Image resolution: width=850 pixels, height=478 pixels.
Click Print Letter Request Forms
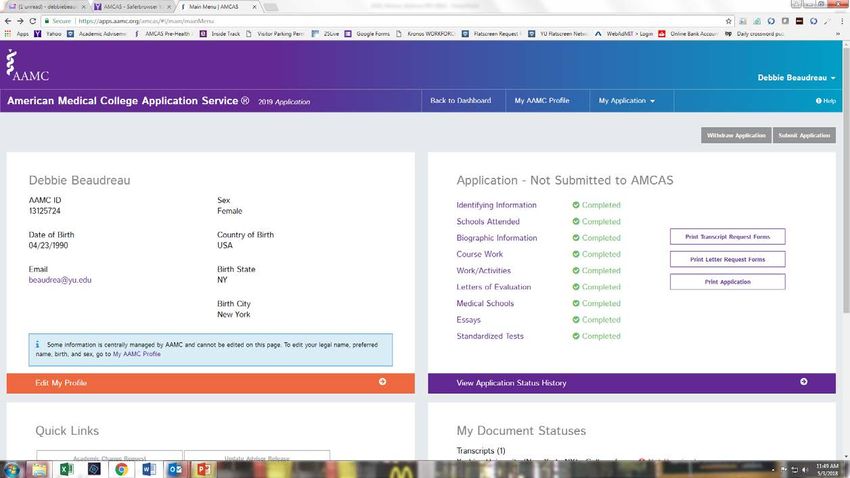(727, 260)
